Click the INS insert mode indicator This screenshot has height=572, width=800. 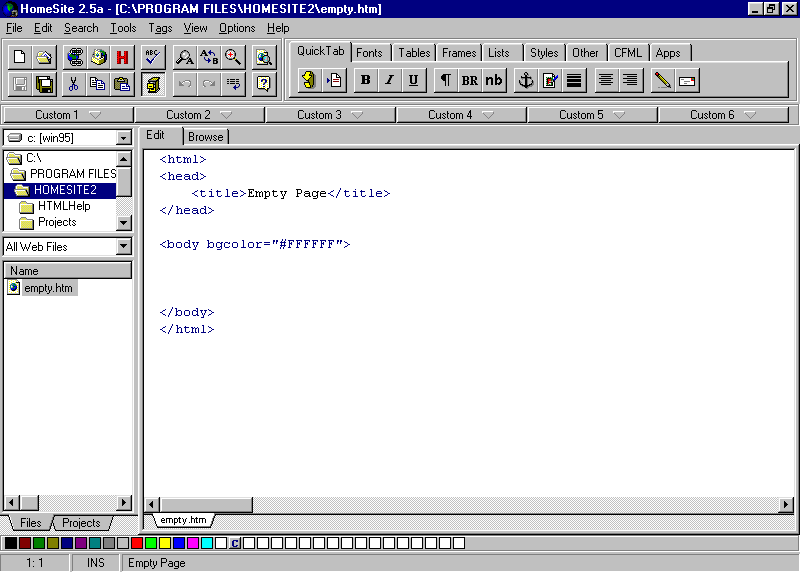95,563
